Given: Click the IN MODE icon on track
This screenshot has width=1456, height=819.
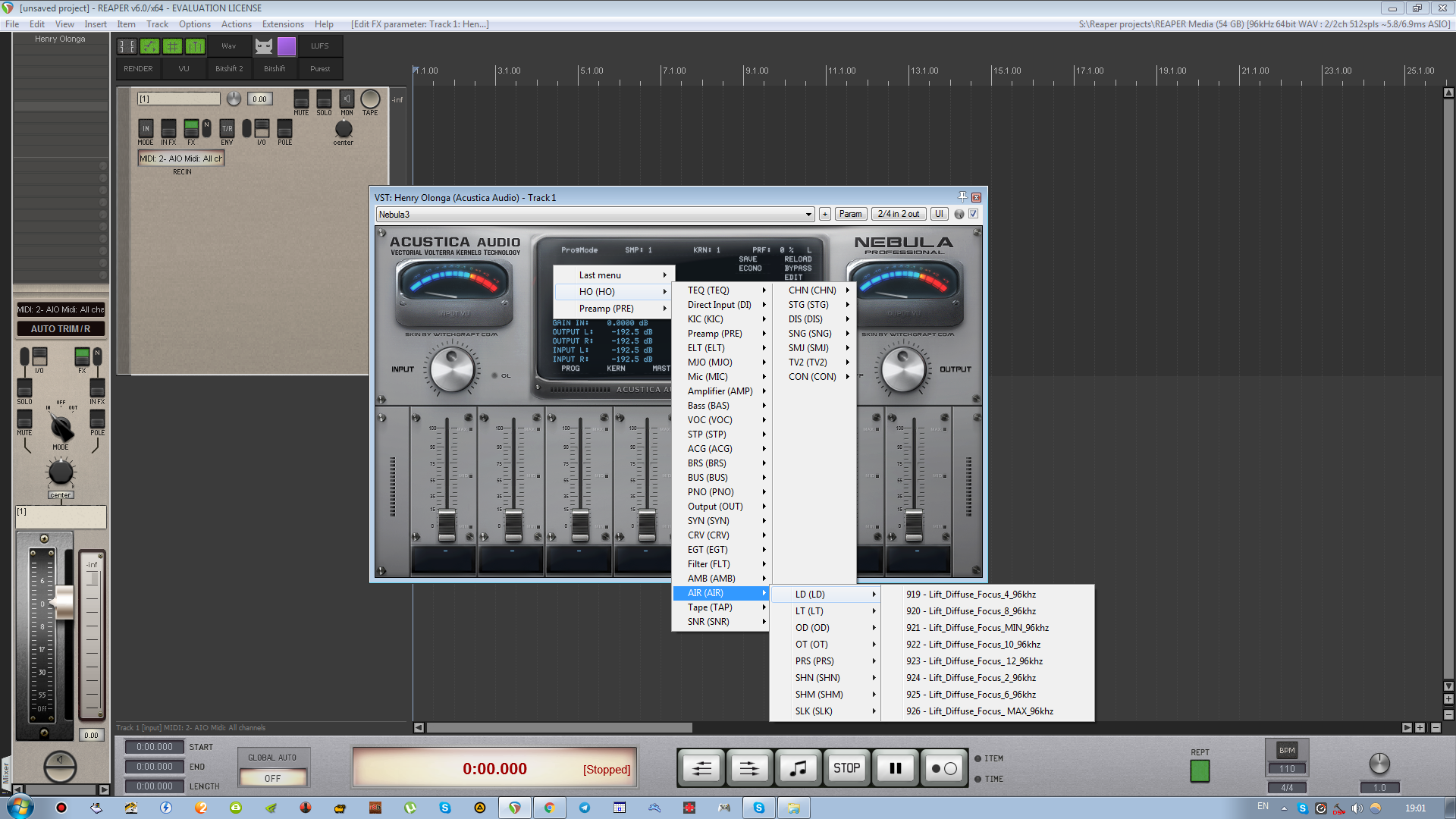Looking at the screenshot, I should (146, 129).
